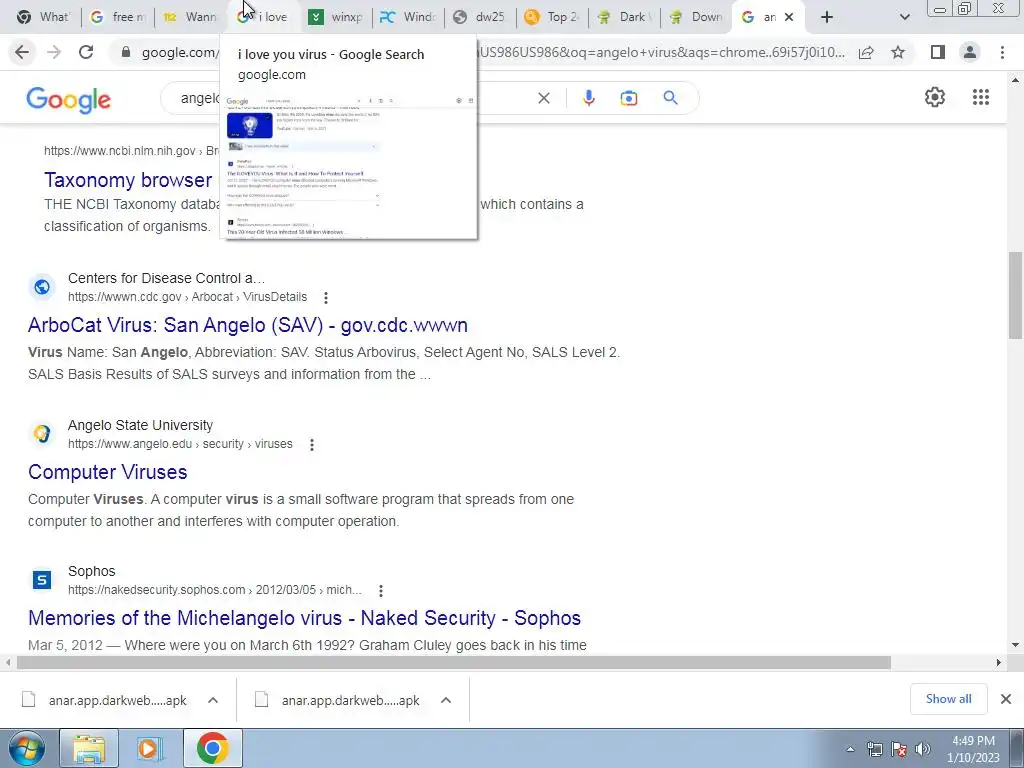Screen dimensions: 1024x768
Task: Open the Chrome side panel
Action: (x=938, y=52)
